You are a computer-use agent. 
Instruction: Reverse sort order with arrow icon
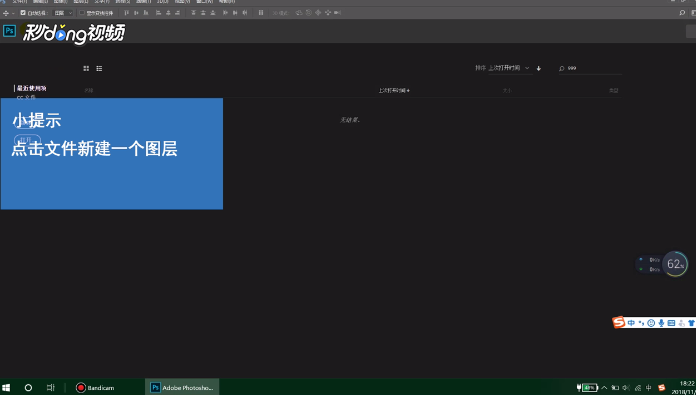tap(539, 68)
